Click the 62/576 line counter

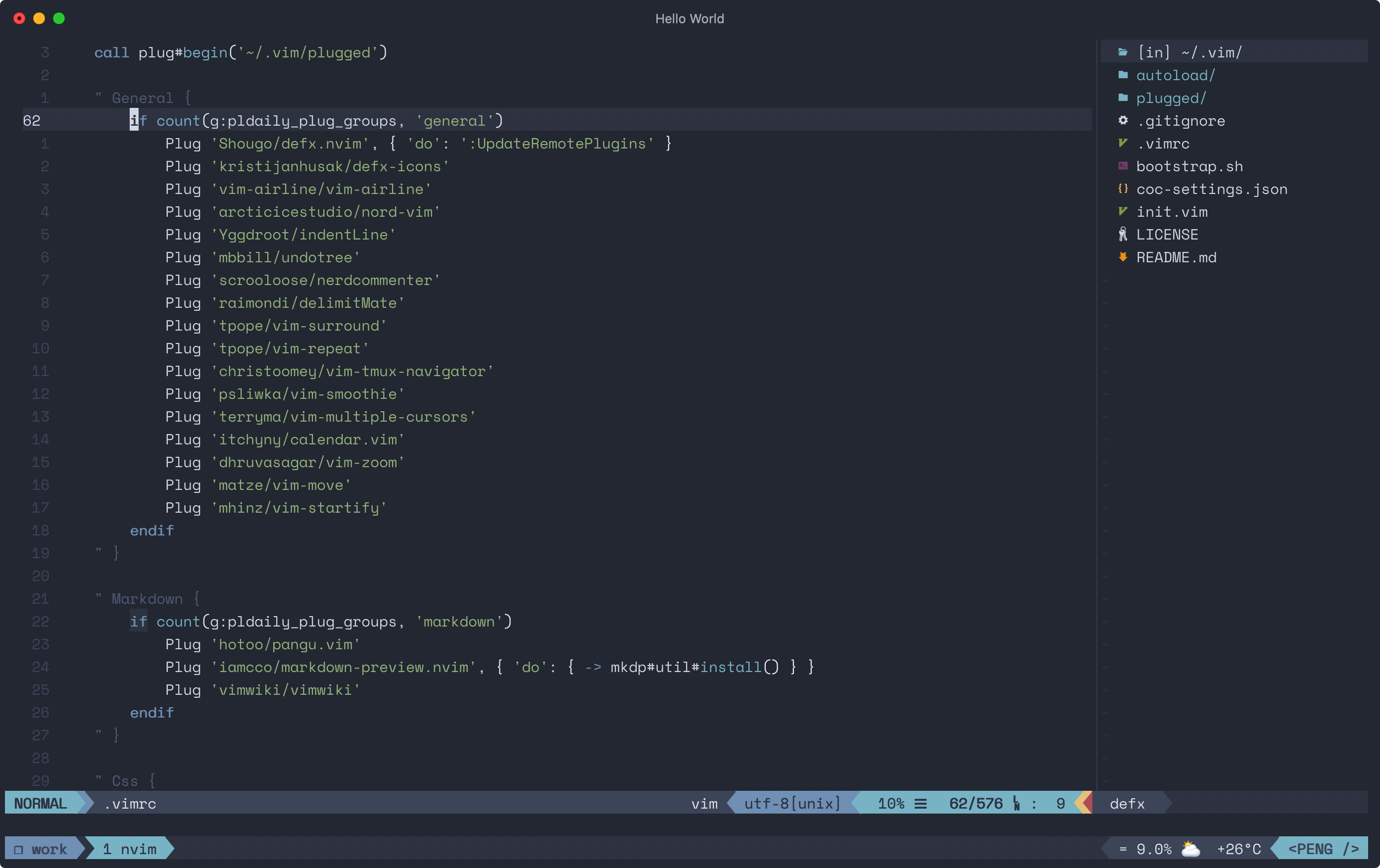[x=976, y=804]
